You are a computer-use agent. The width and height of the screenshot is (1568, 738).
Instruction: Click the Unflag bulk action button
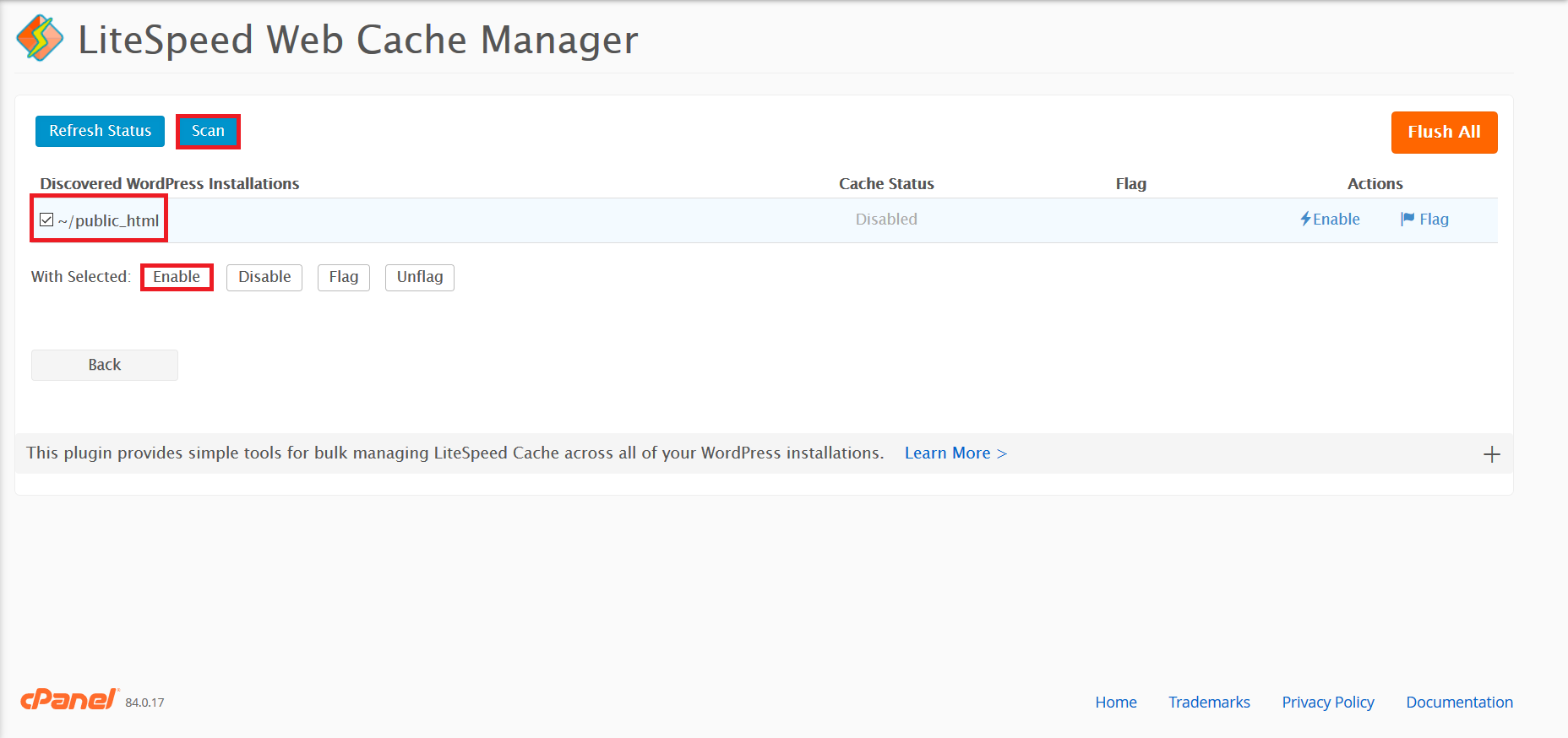click(x=420, y=277)
